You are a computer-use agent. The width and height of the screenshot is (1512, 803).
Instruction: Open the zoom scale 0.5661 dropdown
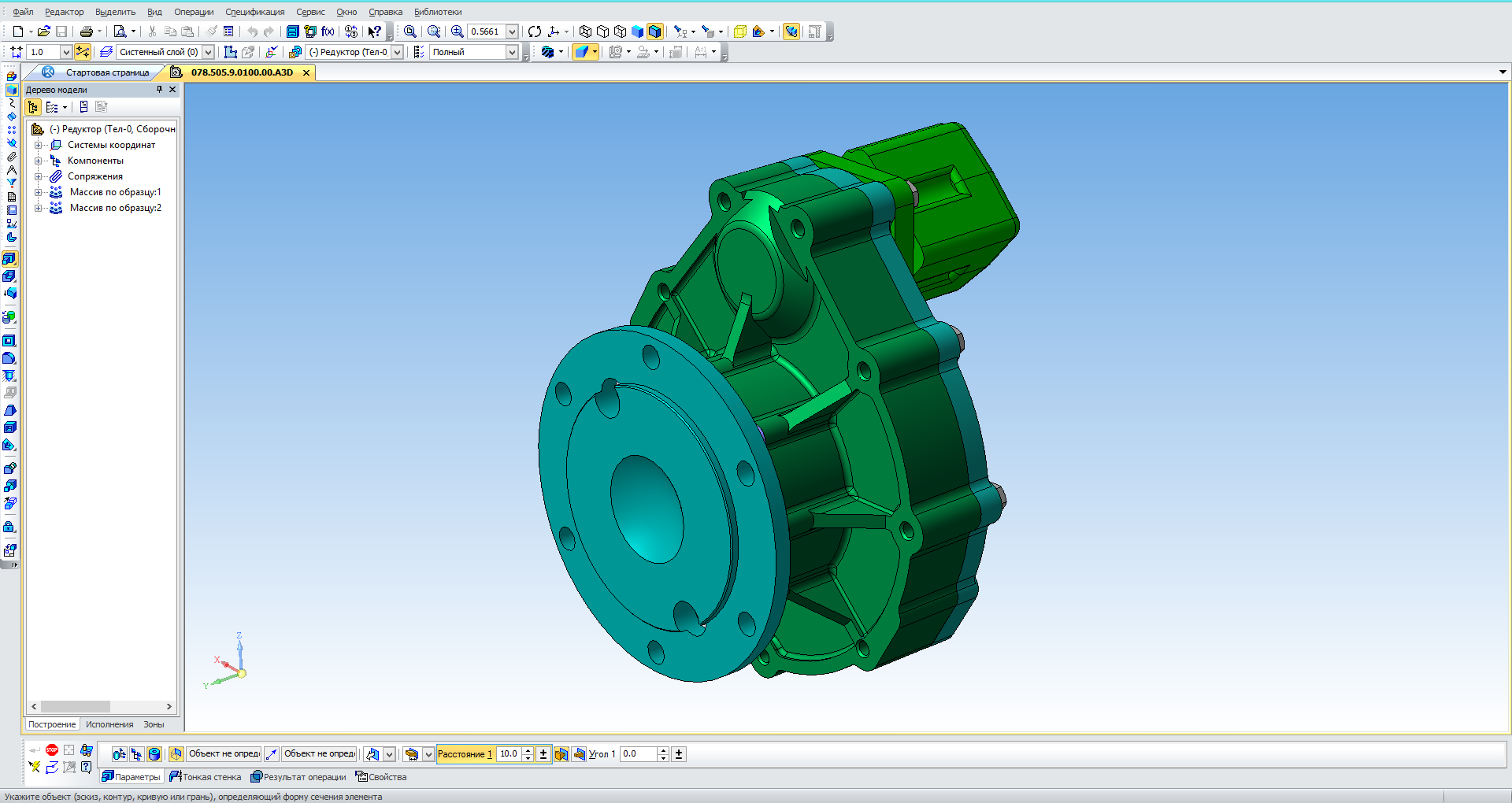512,31
